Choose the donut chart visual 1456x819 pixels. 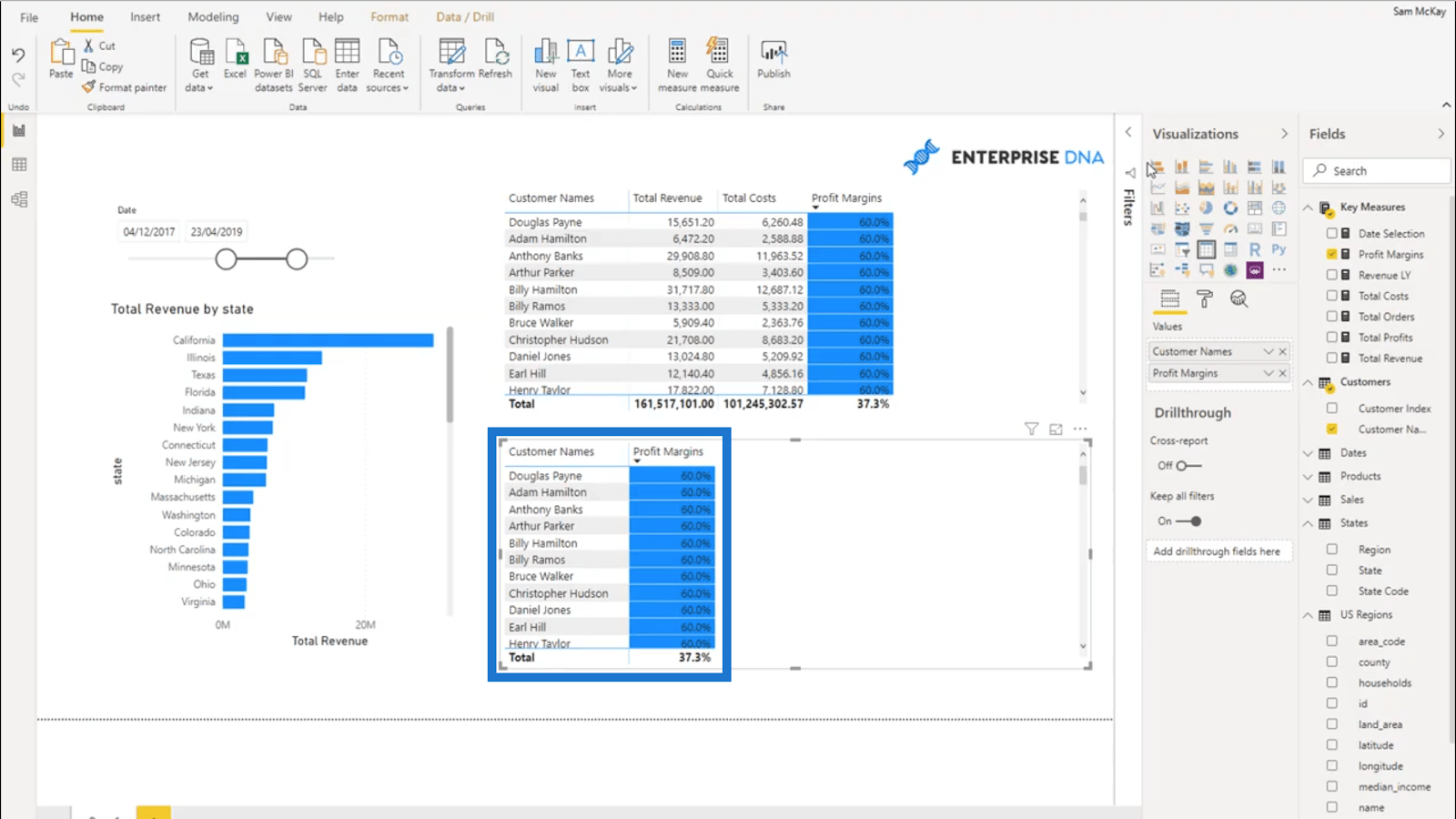(1230, 207)
